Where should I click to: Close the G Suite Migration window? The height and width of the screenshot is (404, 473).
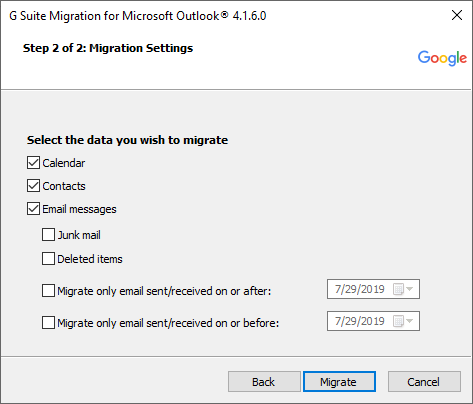(457, 15)
